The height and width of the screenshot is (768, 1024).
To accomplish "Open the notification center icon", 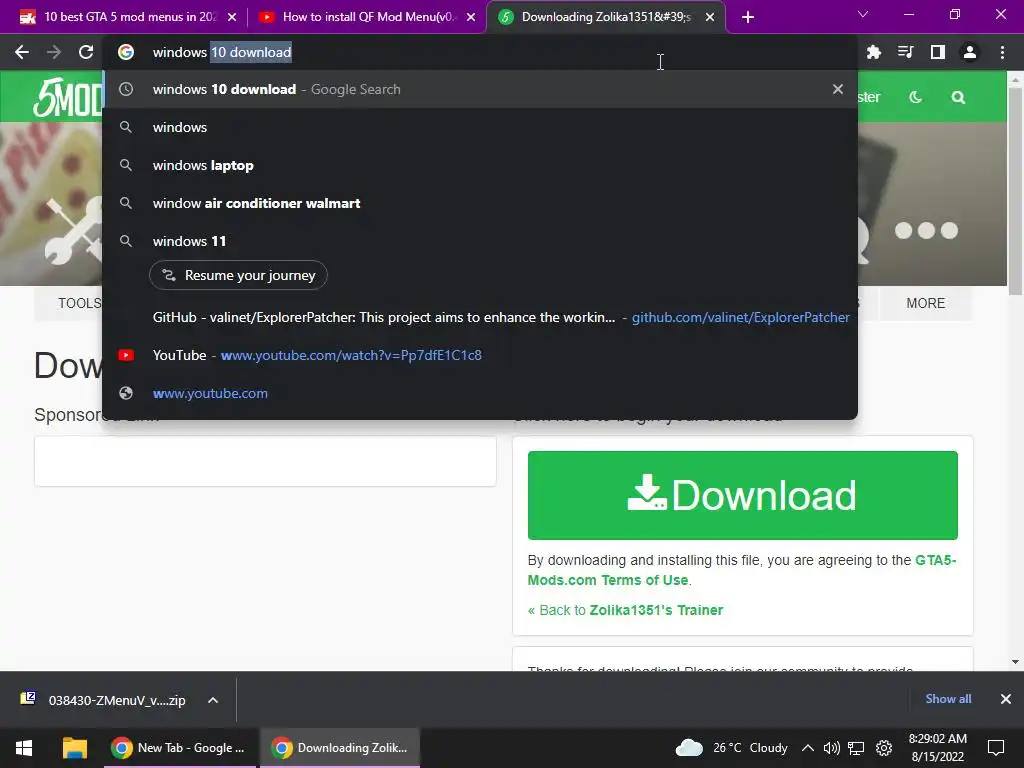I will point(995,748).
